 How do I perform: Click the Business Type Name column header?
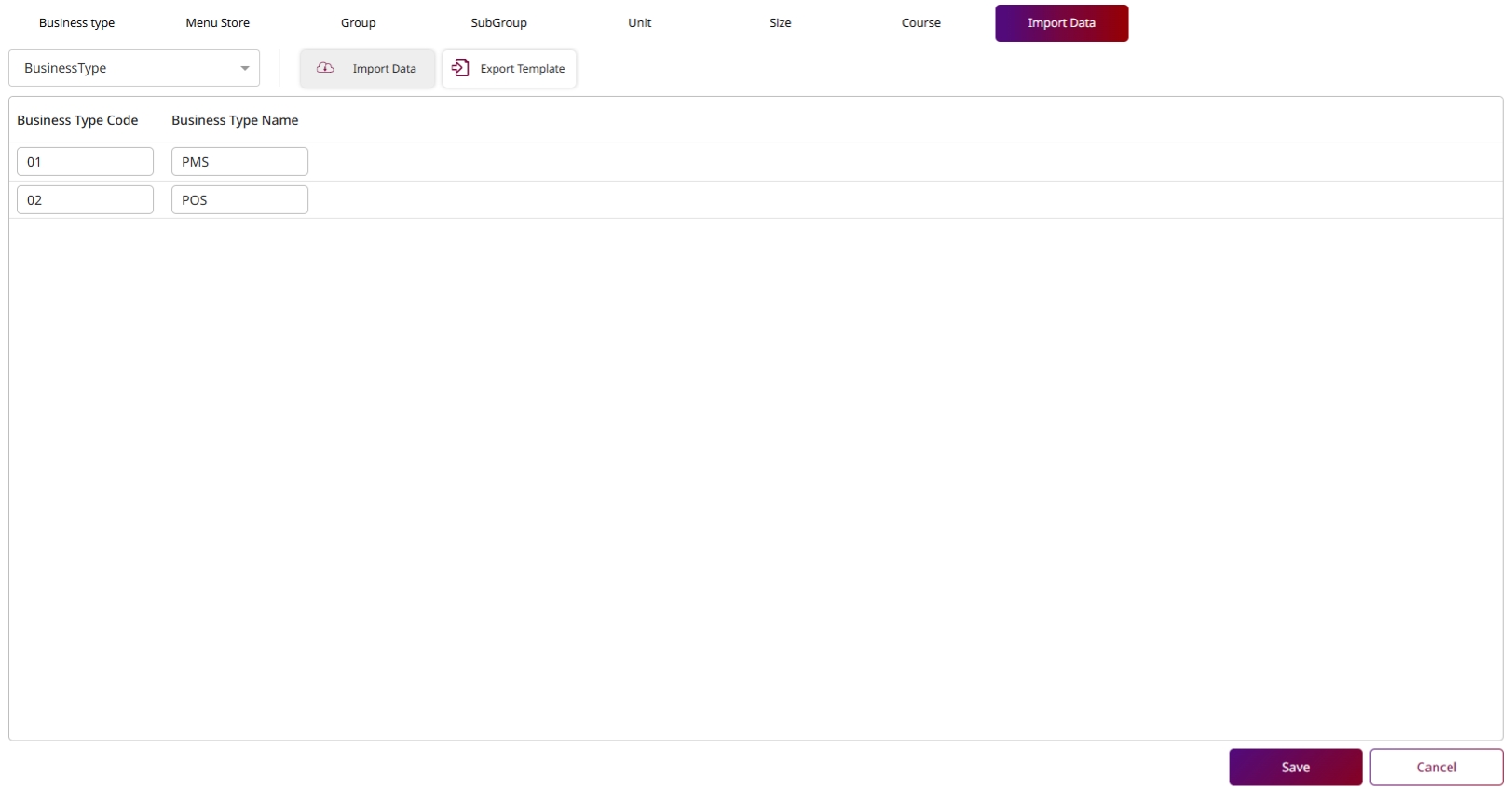point(235,120)
